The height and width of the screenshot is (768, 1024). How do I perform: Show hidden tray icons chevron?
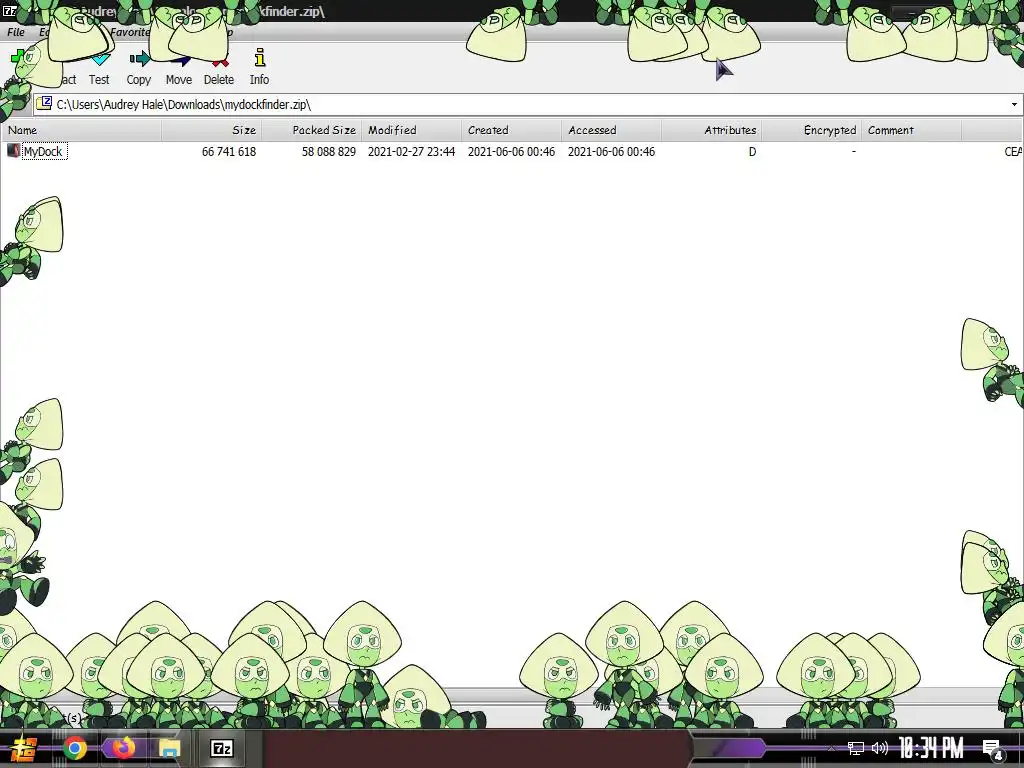click(831, 748)
